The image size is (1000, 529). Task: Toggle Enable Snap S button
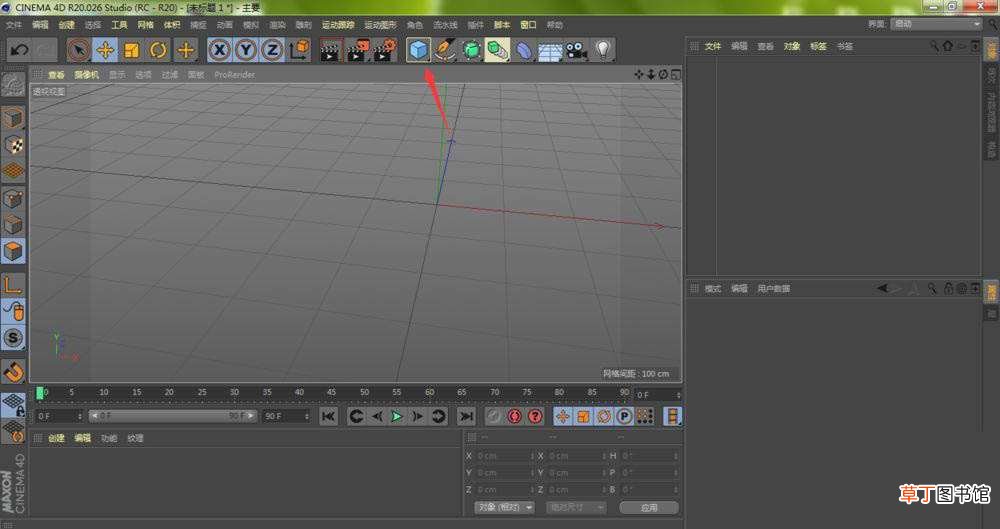click(x=13, y=338)
